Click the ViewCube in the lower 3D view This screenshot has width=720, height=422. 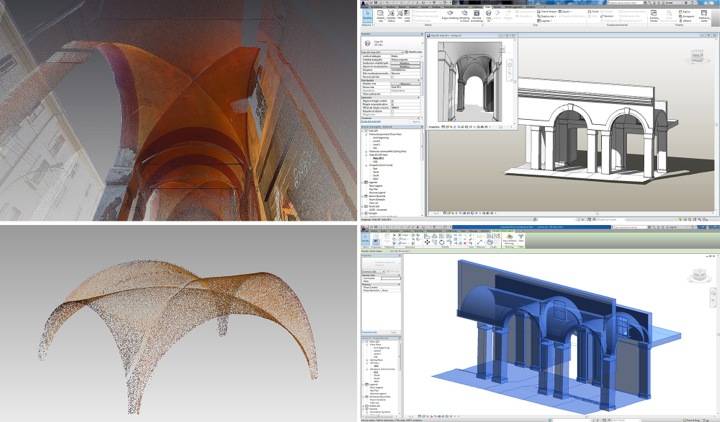698,276
